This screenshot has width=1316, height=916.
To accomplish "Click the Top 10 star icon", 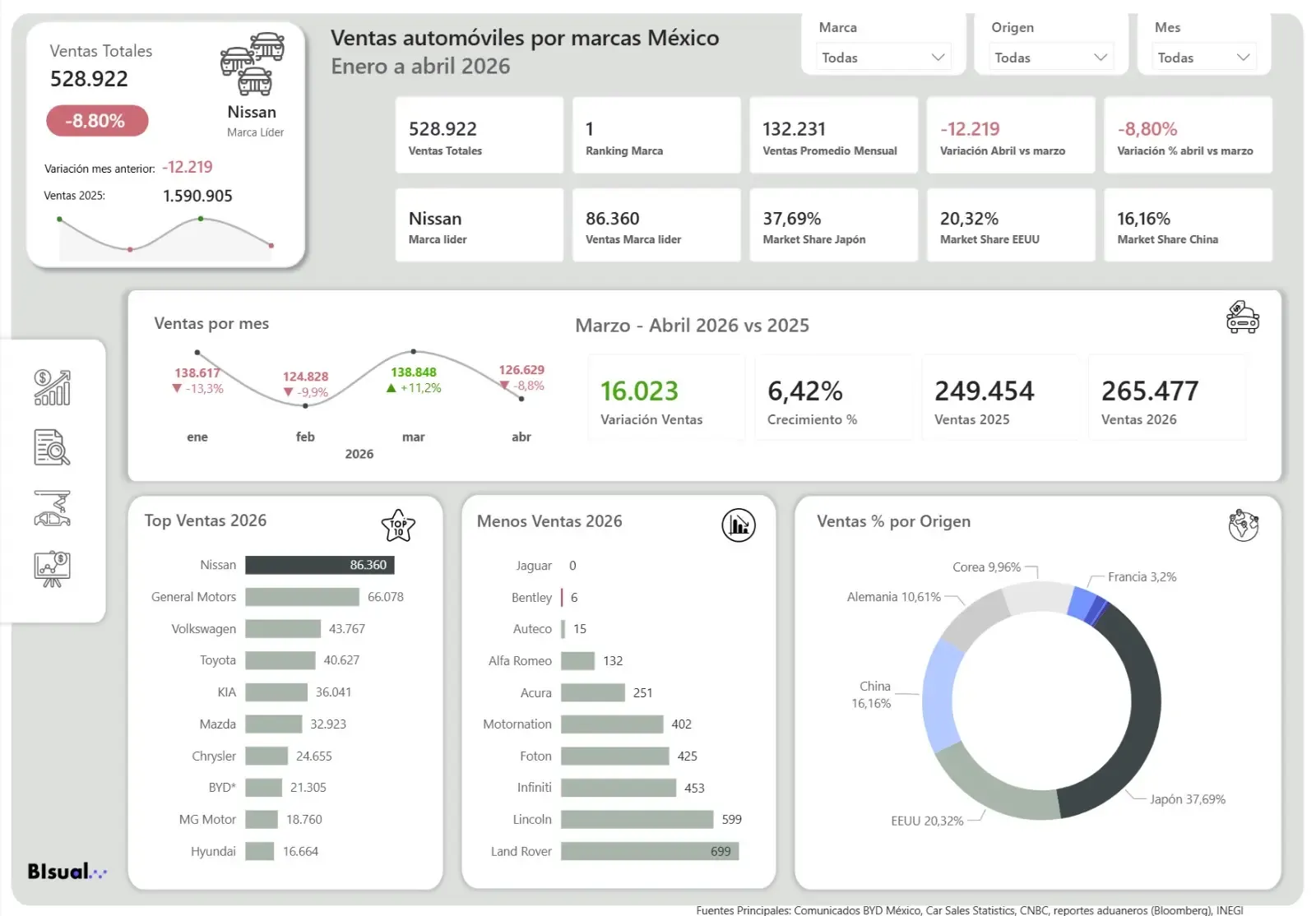I will coord(398,525).
